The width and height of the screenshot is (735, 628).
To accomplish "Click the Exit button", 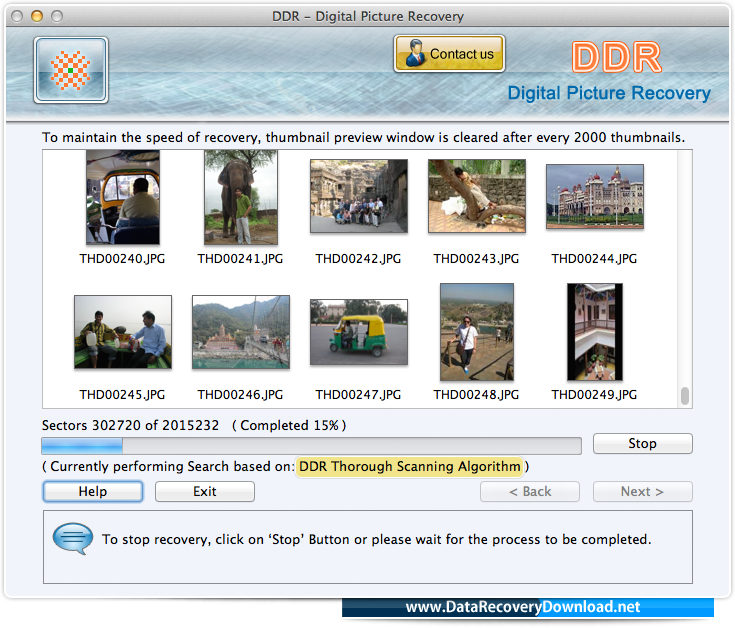I will click(205, 491).
